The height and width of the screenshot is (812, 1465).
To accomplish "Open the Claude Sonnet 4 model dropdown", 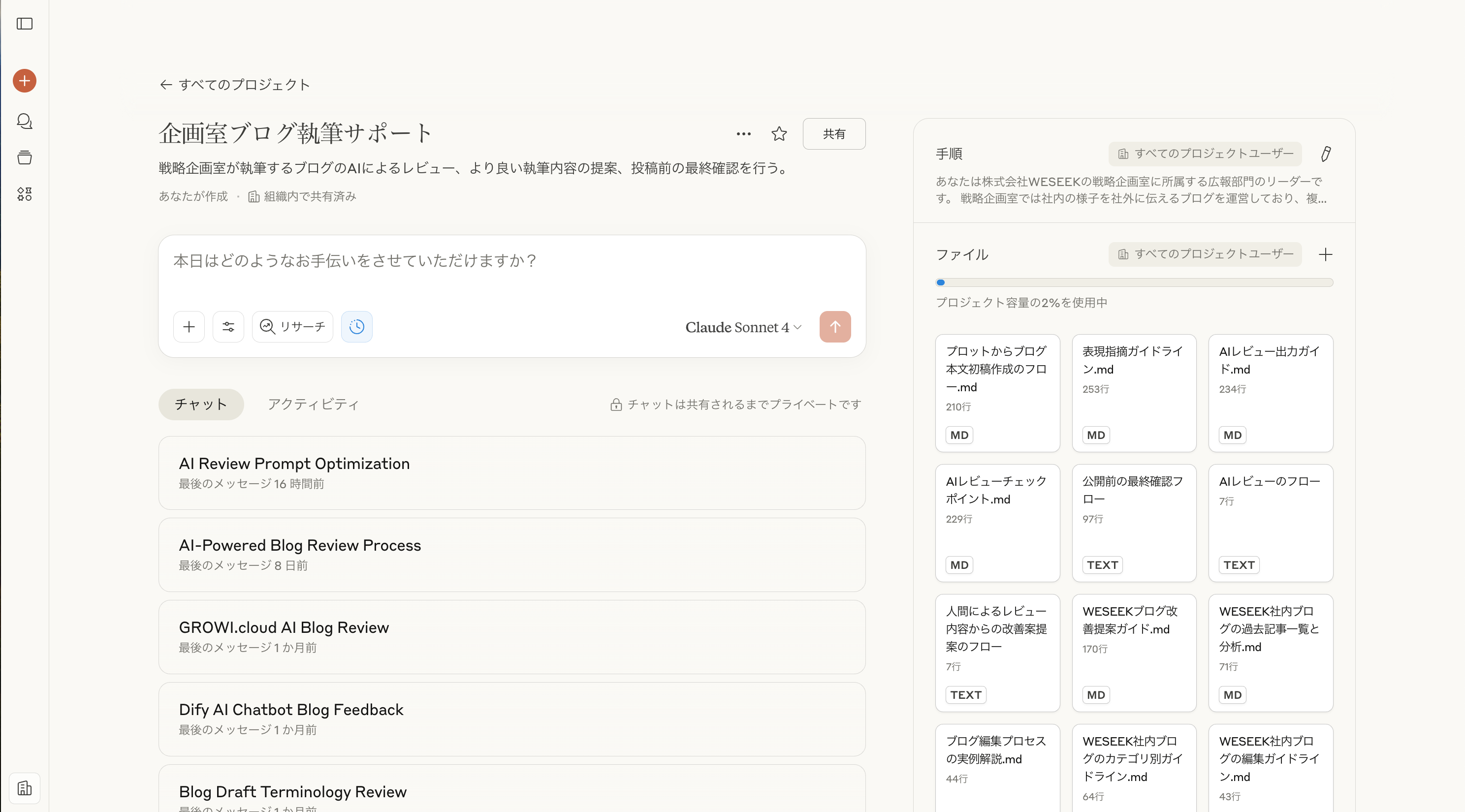I will (743, 327).
